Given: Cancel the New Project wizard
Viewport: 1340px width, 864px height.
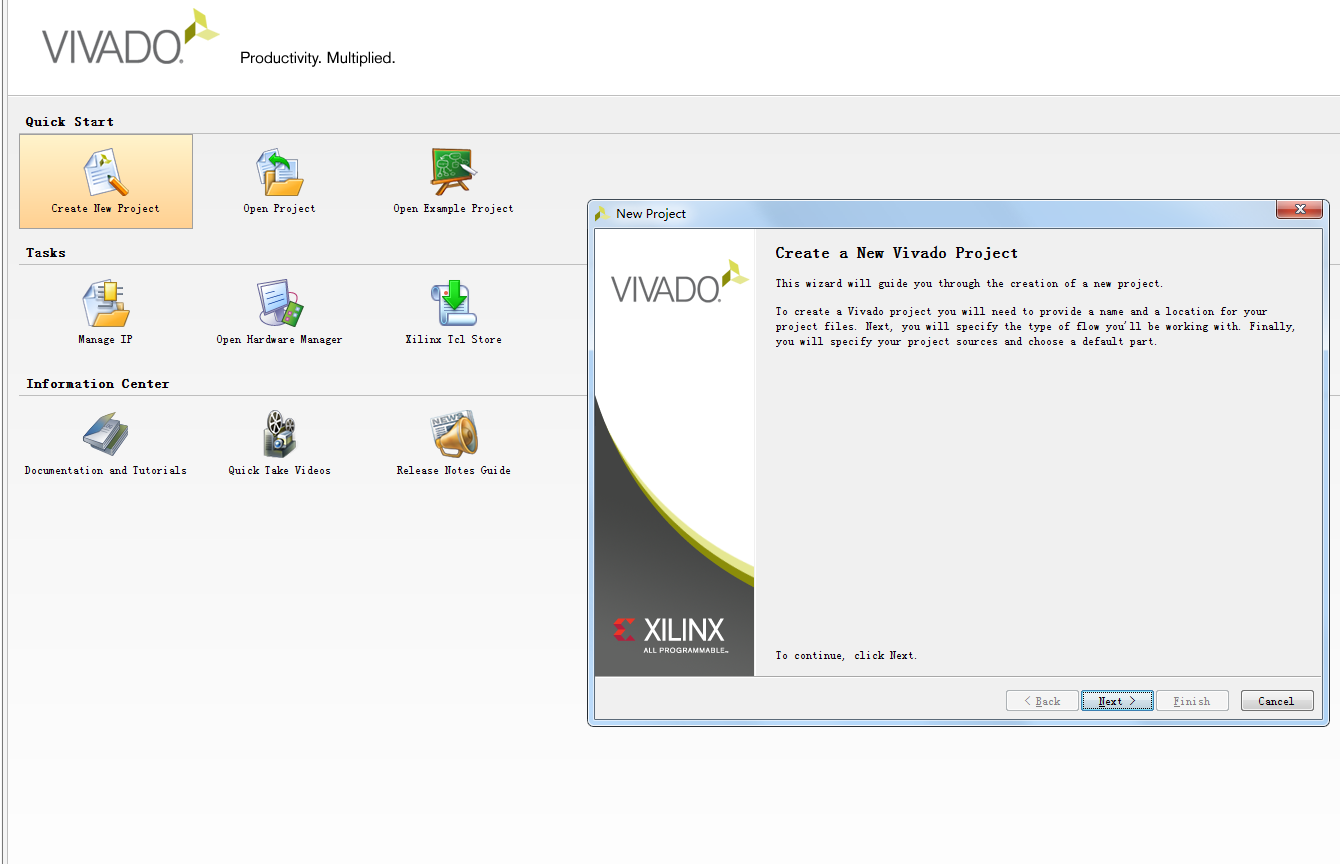Looking at the screenshot, I should pos(1277,701).
